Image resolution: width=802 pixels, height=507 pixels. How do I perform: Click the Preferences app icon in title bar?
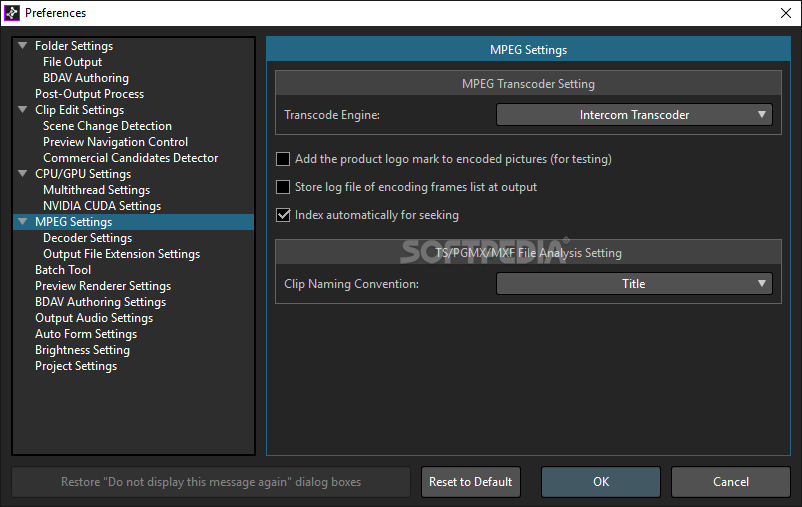12,13
